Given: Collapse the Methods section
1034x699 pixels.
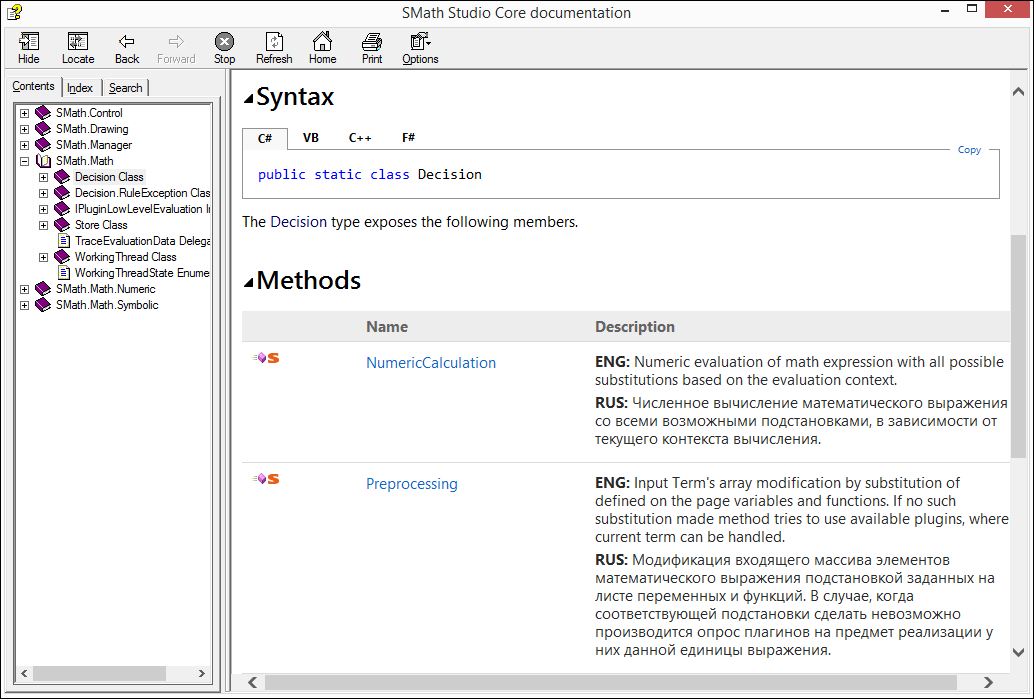Looking at the screenshot, I should (249, 282).
